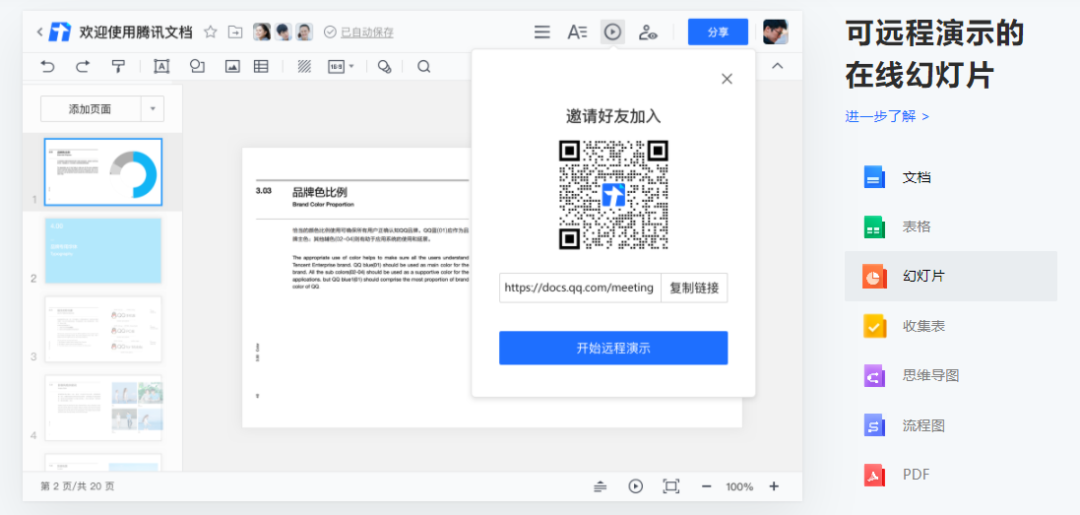The image size is (1080, 515).
Task: Open search with magnifier icon
Action: click(424, 67)
